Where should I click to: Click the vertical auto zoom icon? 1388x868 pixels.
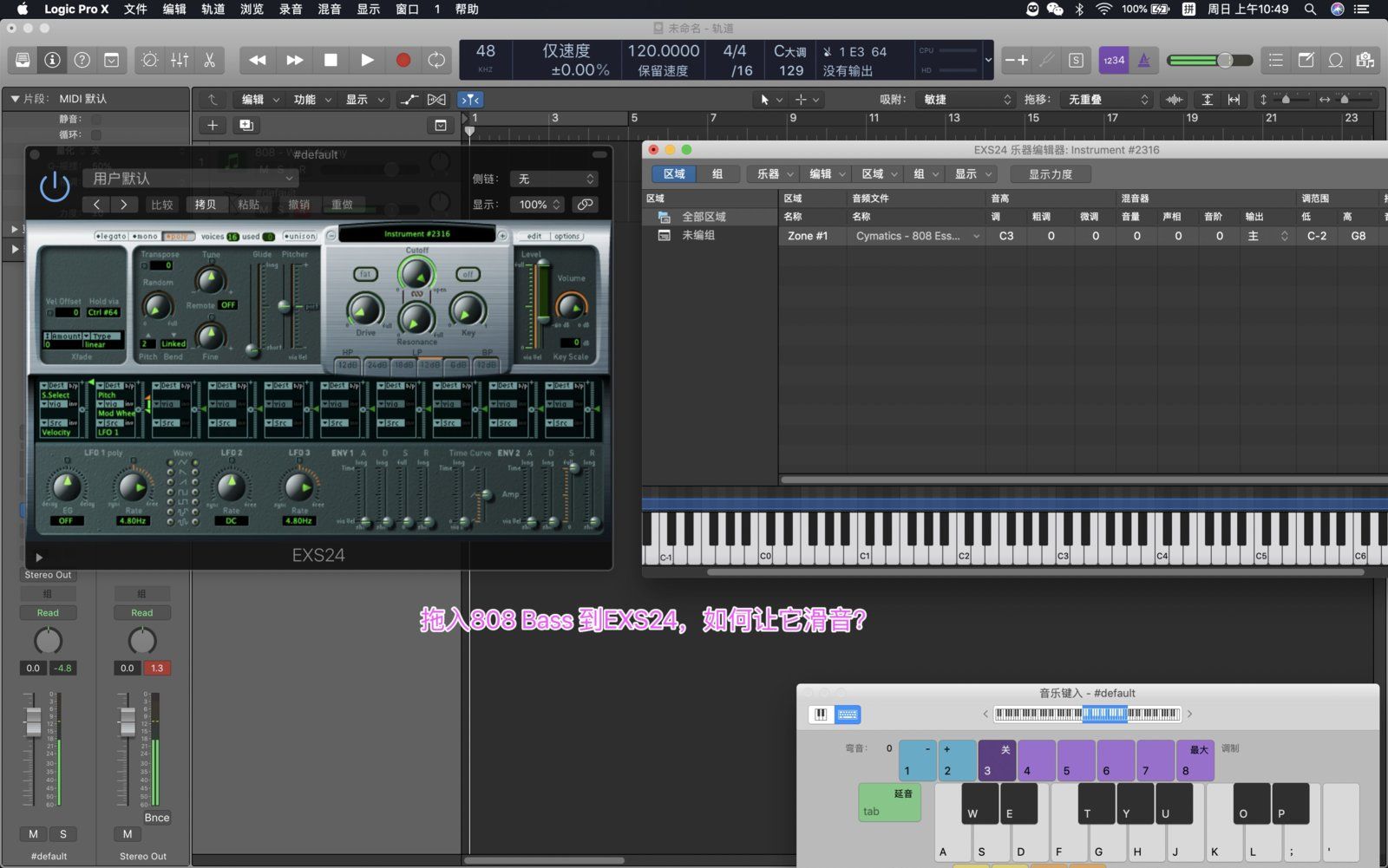point(1207,100)
